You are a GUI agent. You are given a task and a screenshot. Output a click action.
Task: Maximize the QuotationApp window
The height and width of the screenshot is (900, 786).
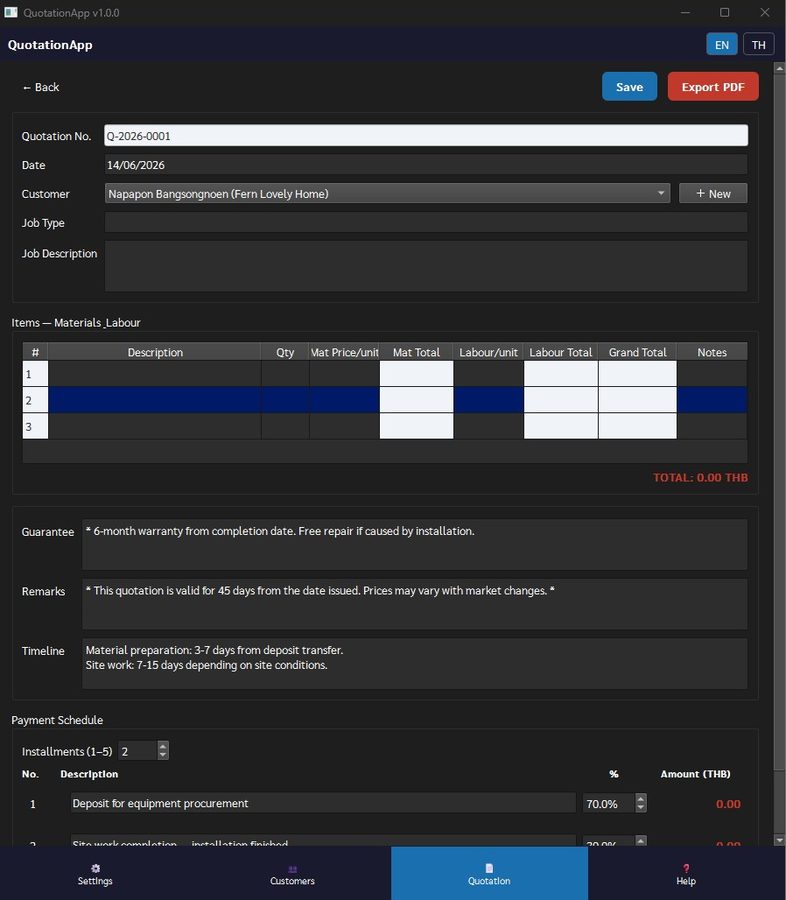[725, 12]
